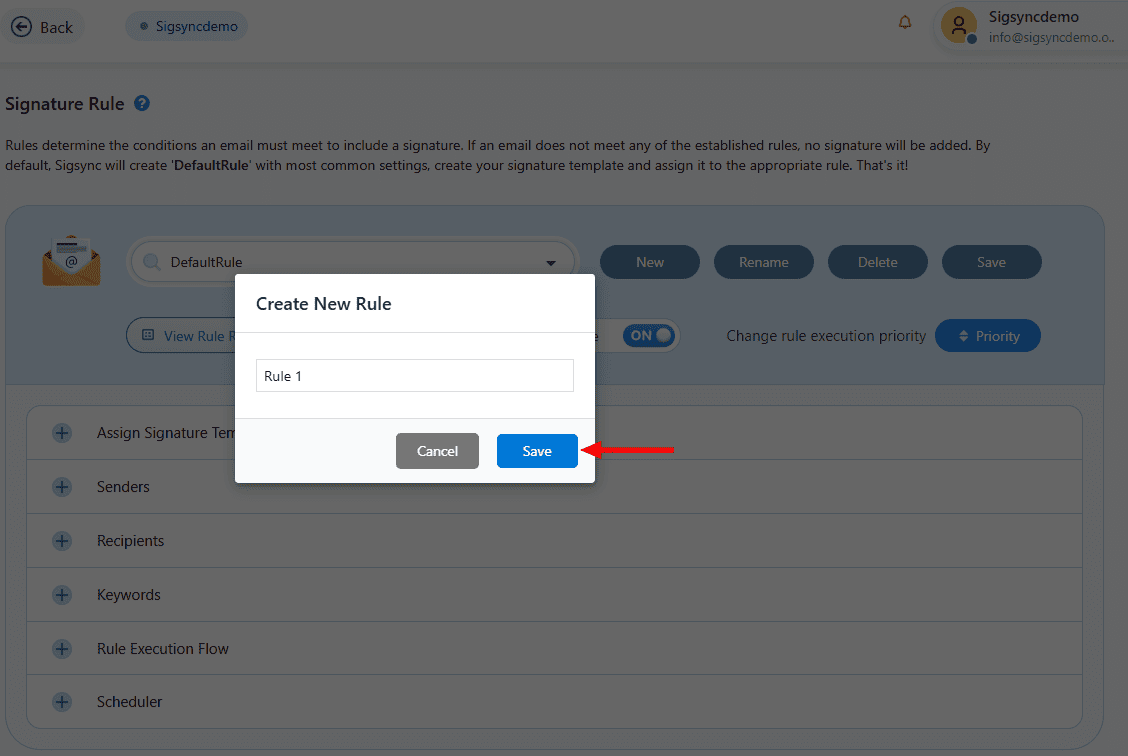Expand the Rule Execution Flow section
Image resolution: width=1128 pixels, height=756 pixels.
62,649
